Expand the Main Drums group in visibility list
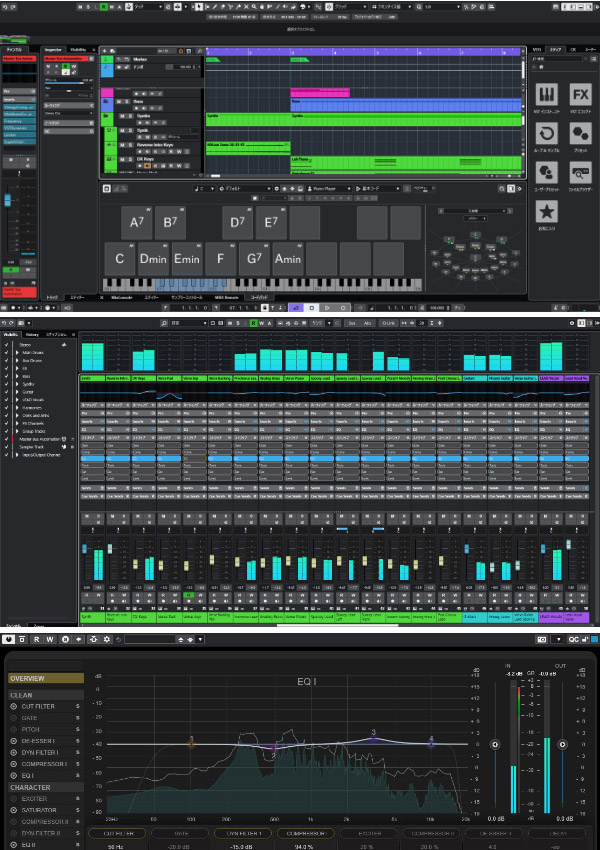This screenshot has height=850, width=600. click(17, 353)
